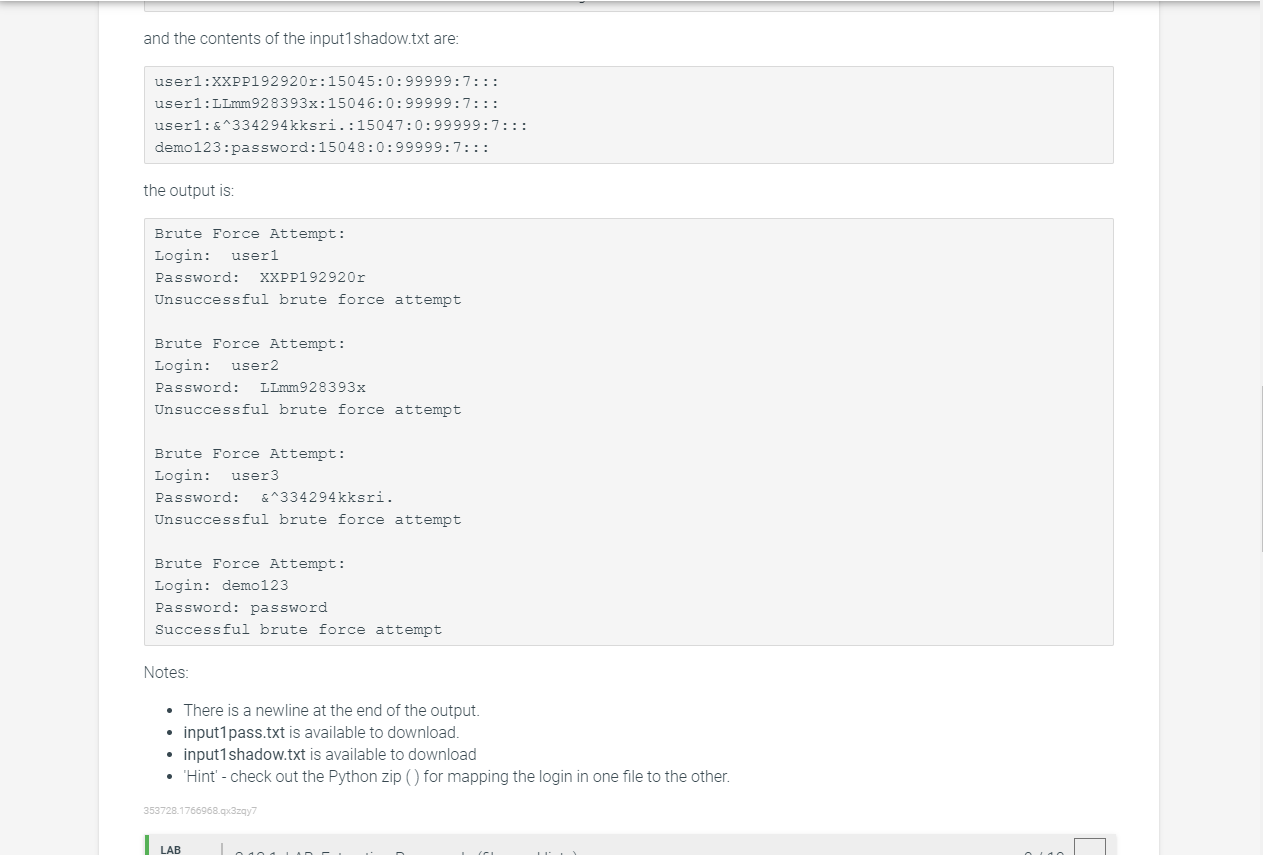Select the brute force output code block
1263x855 pixels.
pos(628,430)
